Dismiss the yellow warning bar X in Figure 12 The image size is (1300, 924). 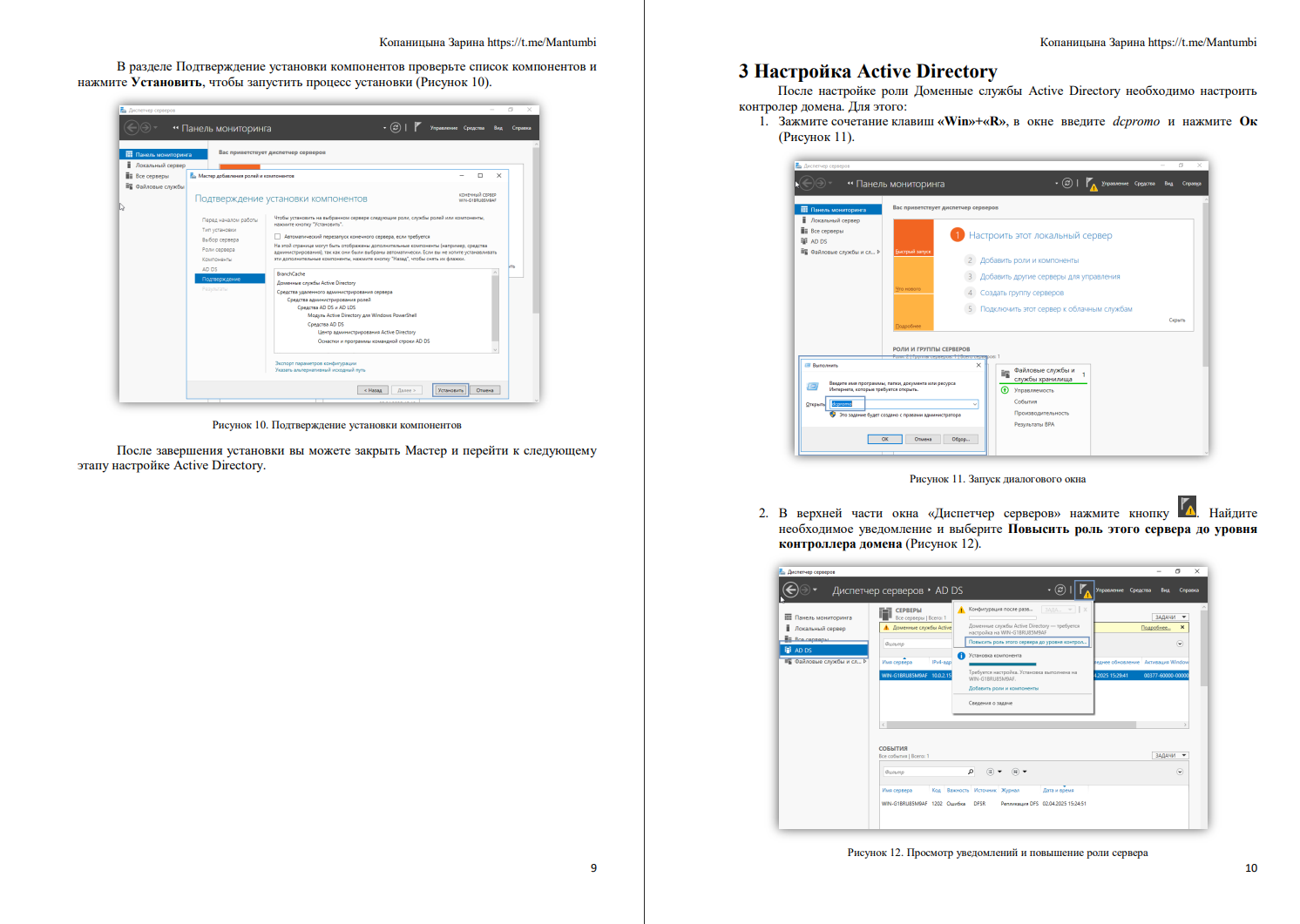point(1182,627)
